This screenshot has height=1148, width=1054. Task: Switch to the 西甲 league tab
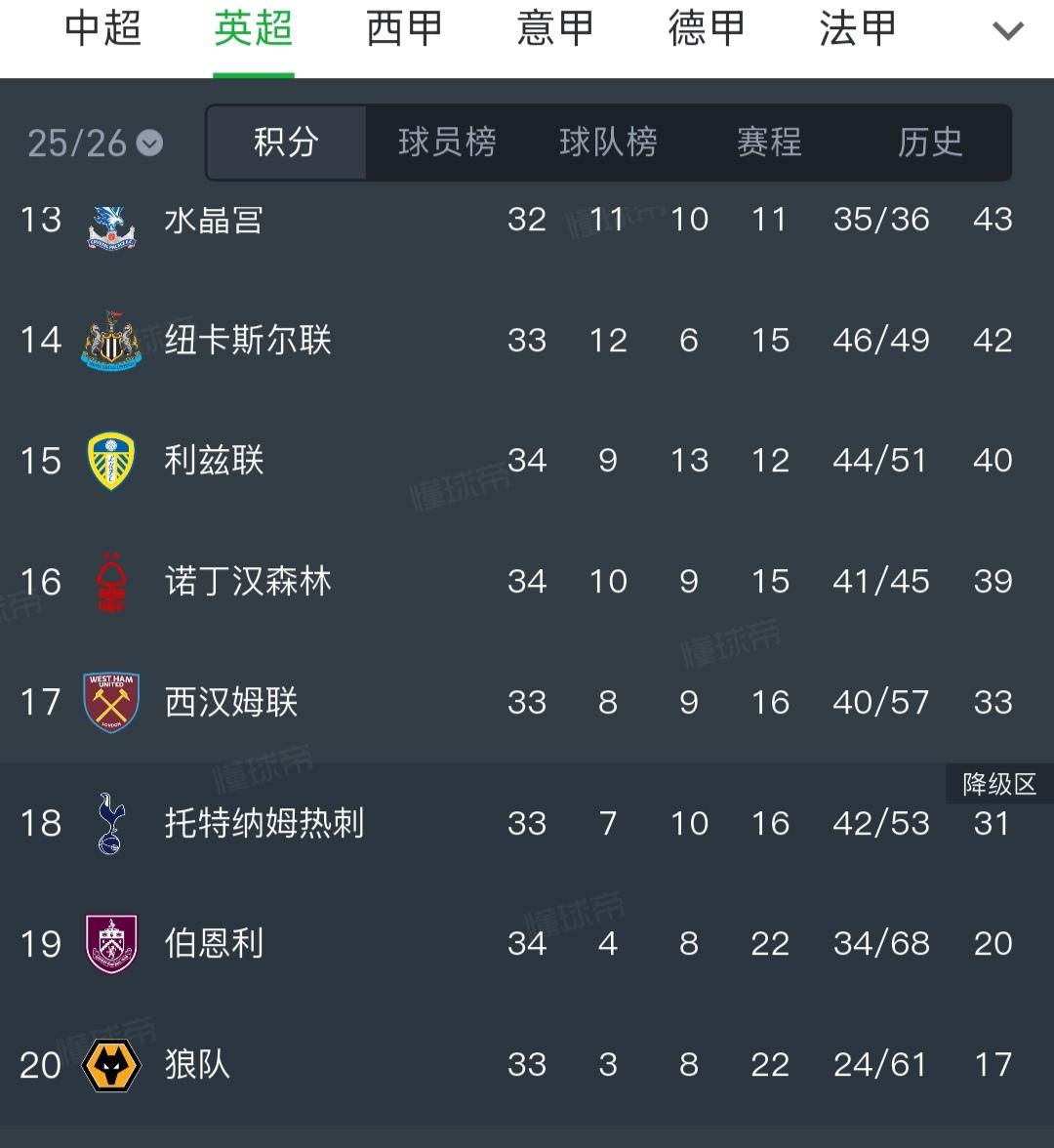coord(404,29)
